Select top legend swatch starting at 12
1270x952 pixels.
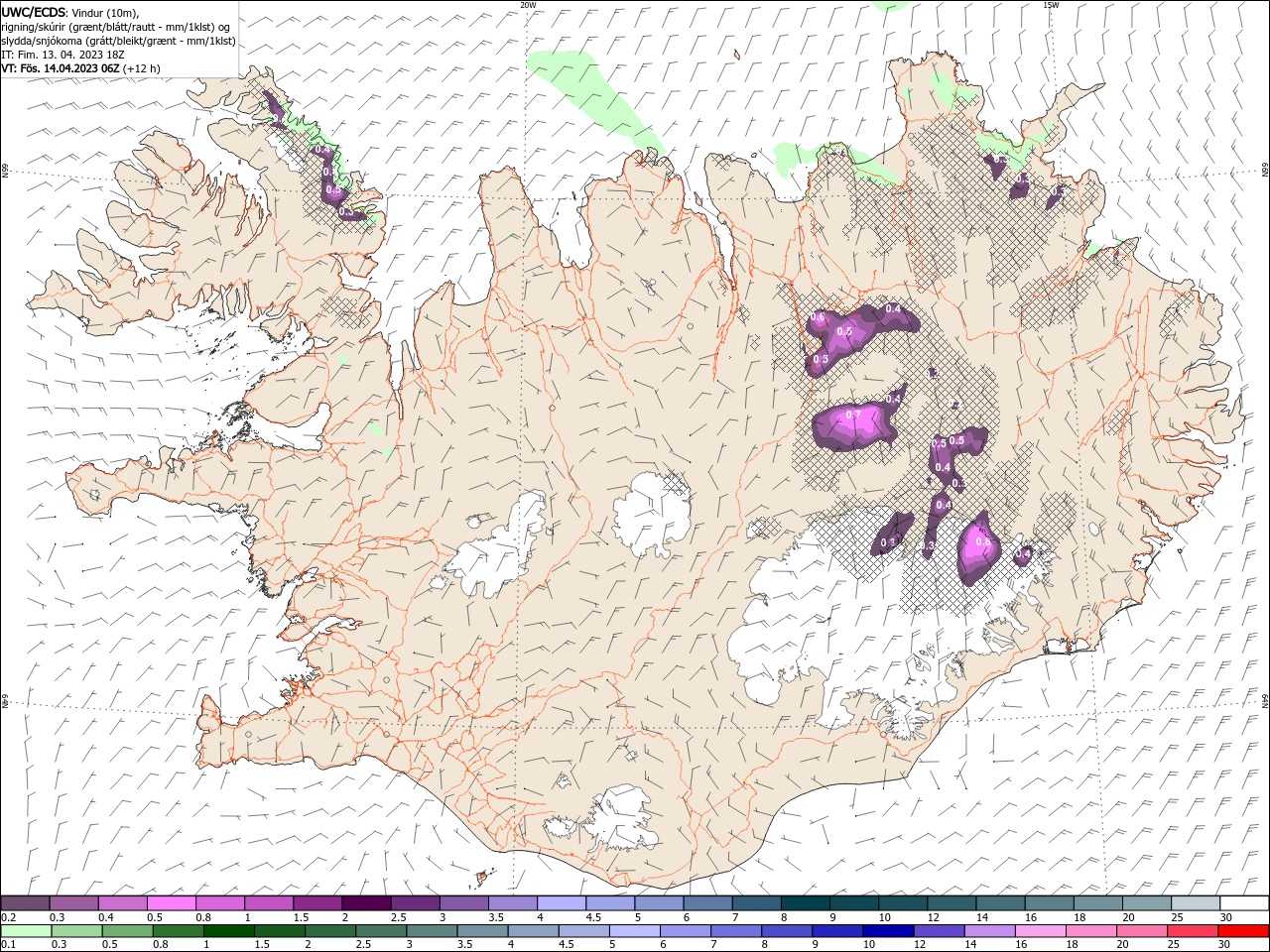point(952,902)
